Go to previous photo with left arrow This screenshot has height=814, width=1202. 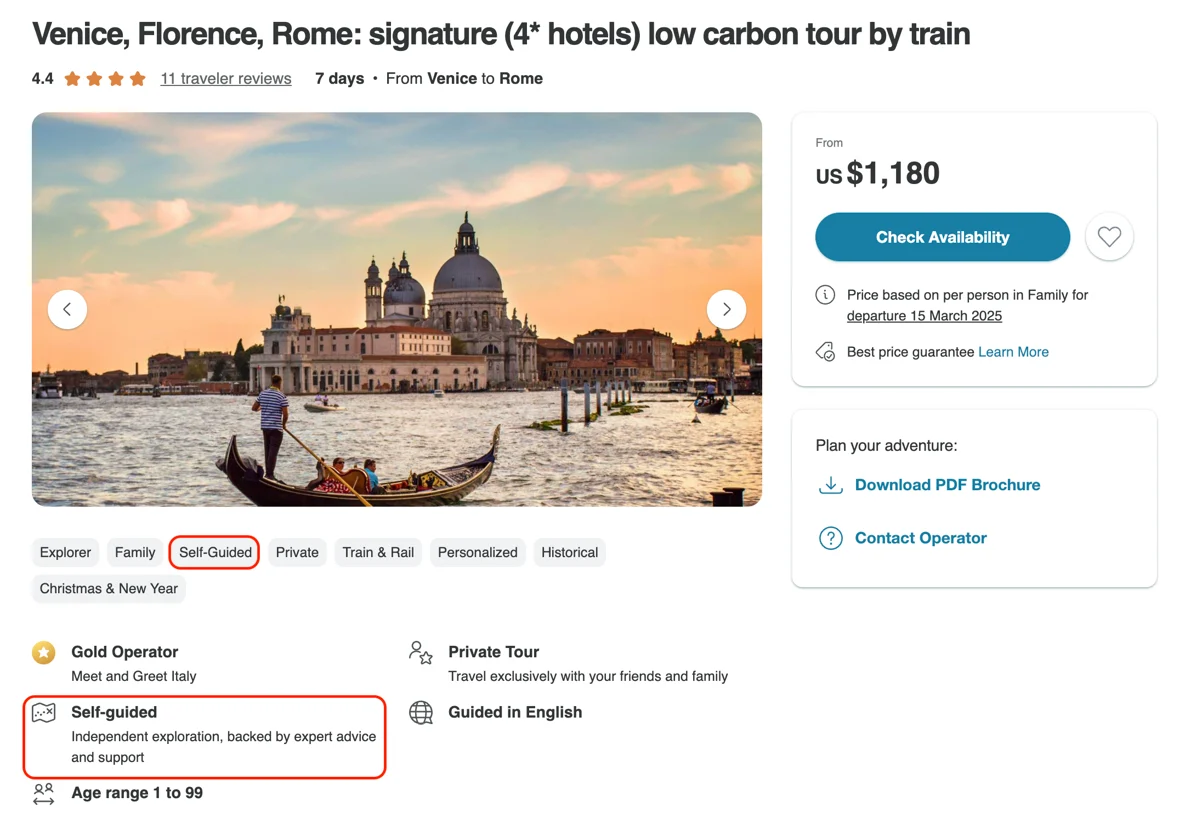click(x=67, y=309)
